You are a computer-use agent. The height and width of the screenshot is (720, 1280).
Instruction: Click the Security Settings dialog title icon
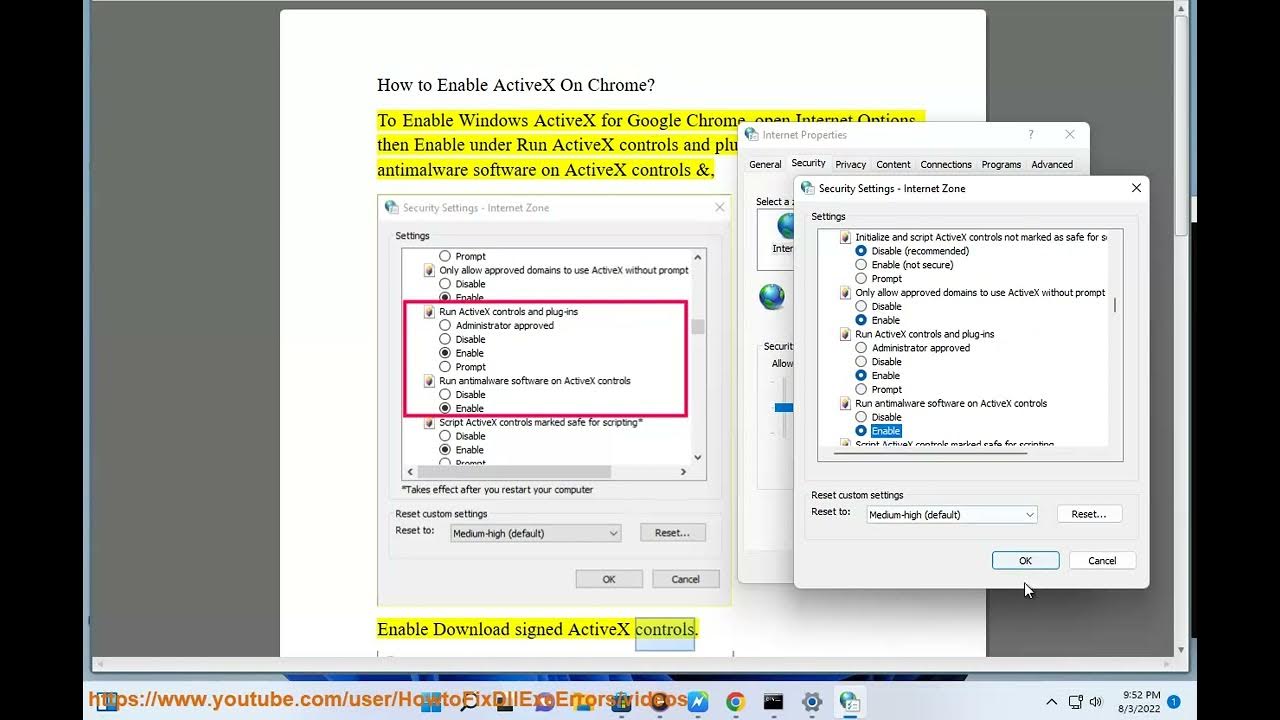point(808,188)
